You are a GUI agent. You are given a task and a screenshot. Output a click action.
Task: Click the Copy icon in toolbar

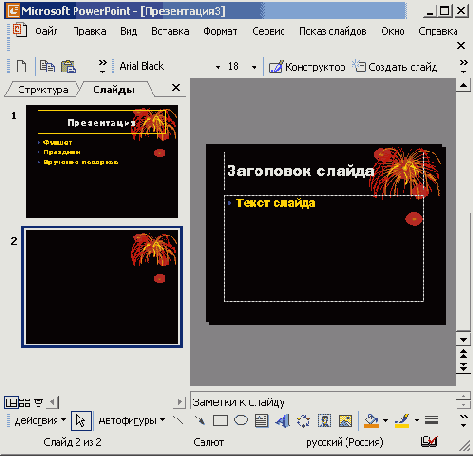point(47,66)
